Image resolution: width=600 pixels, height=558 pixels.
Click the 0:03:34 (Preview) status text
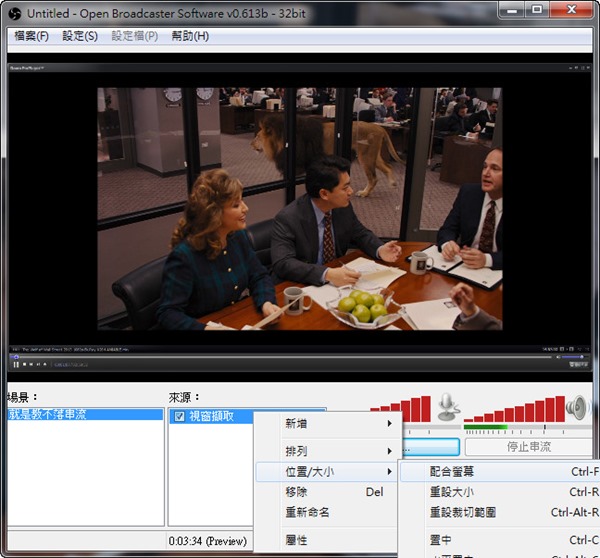pos(208,541)
